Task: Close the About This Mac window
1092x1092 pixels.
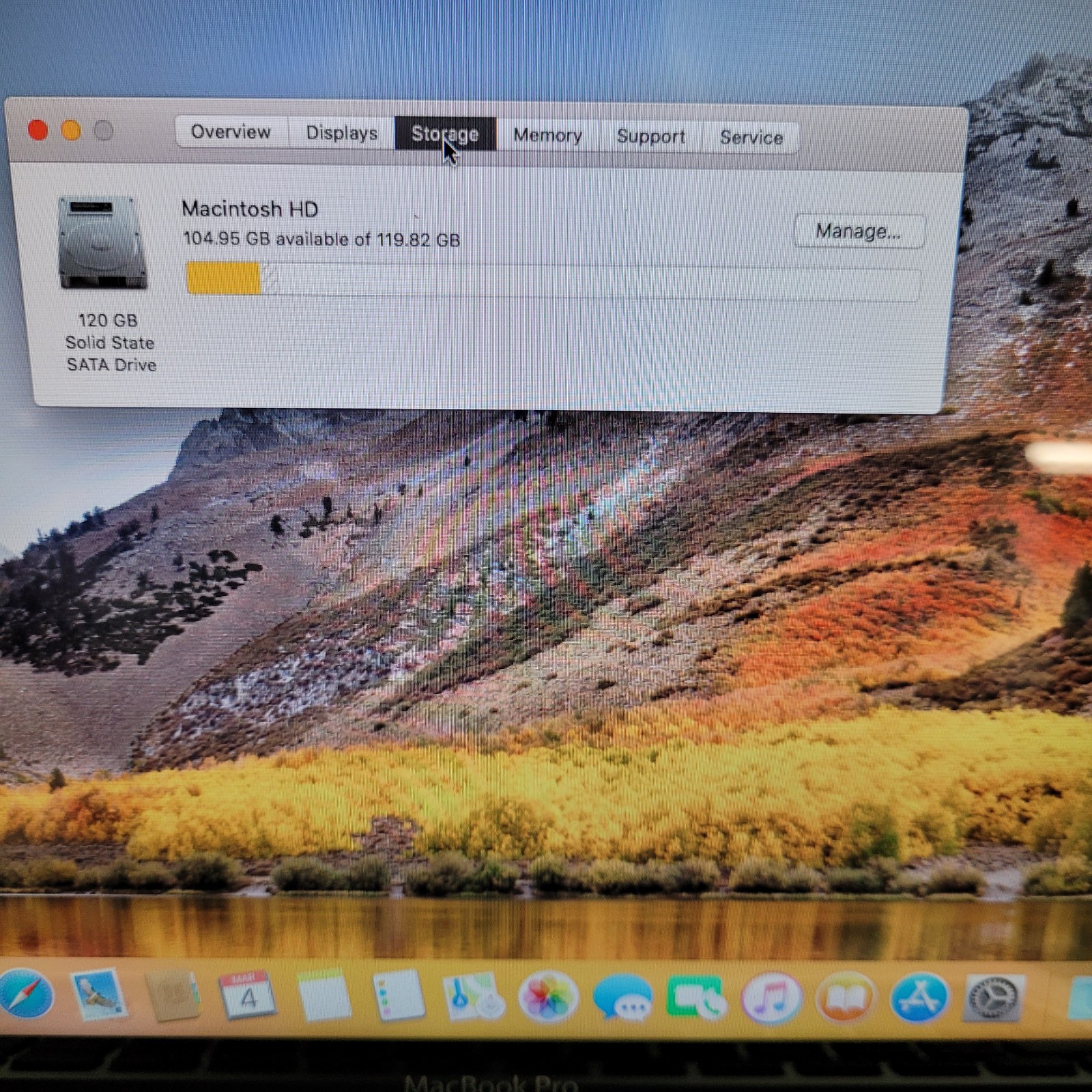Action: [x=38, y=130]
